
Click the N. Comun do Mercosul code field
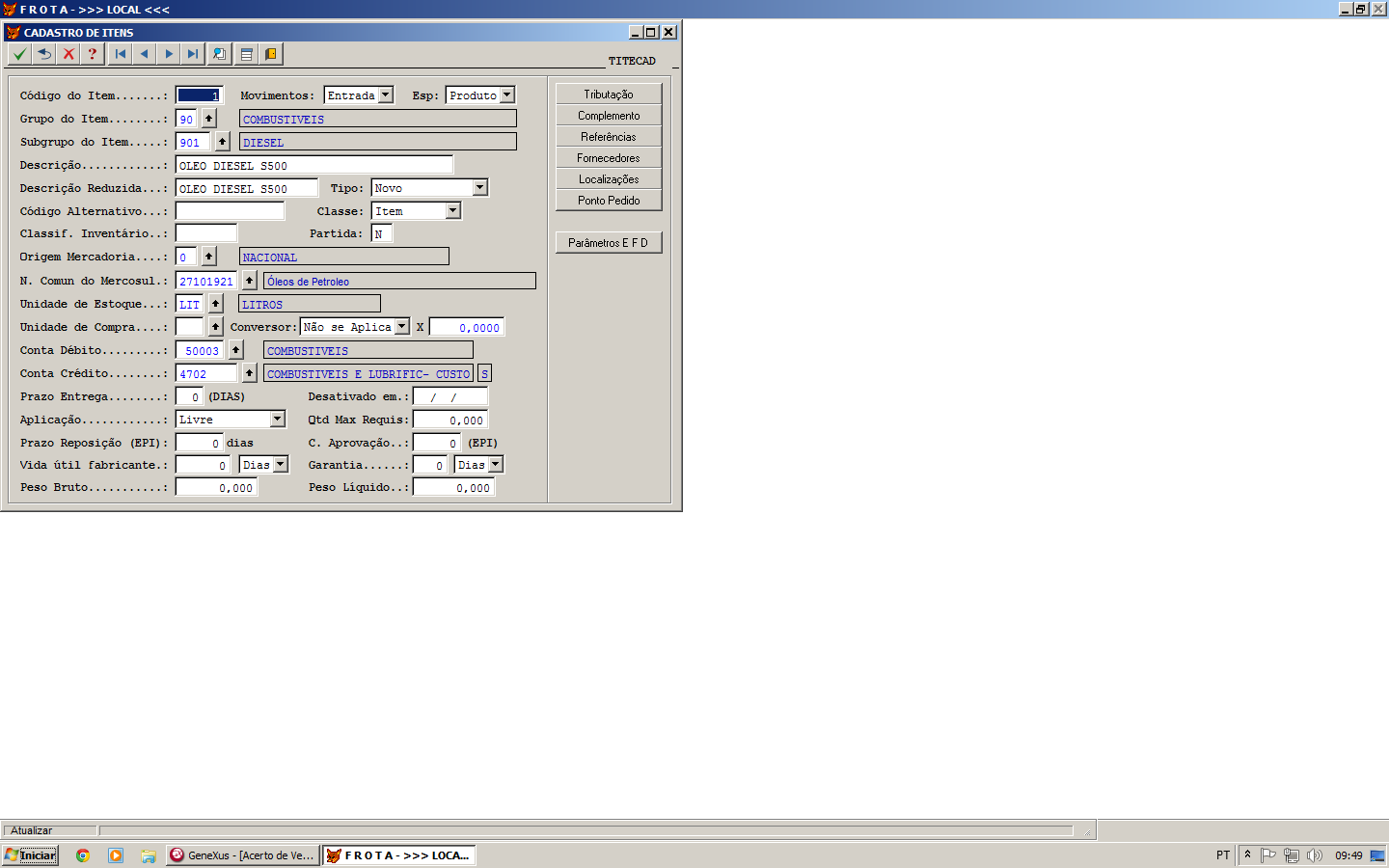206,281
